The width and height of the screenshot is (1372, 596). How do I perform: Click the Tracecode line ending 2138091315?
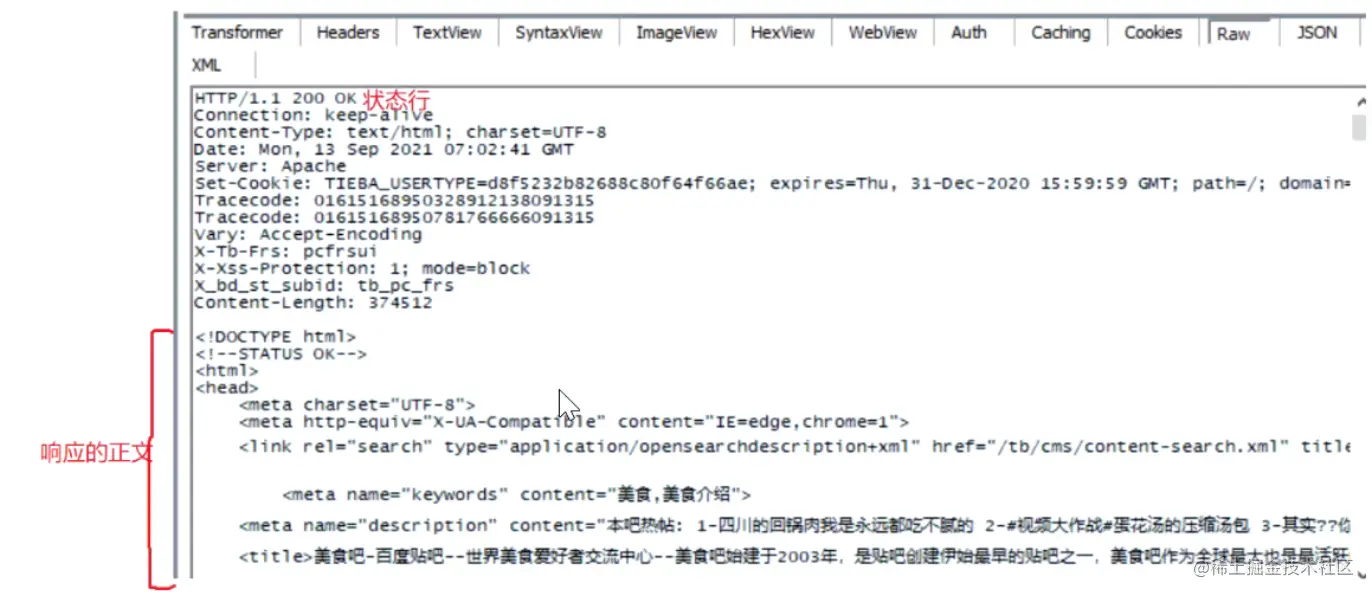click(394, 200)
